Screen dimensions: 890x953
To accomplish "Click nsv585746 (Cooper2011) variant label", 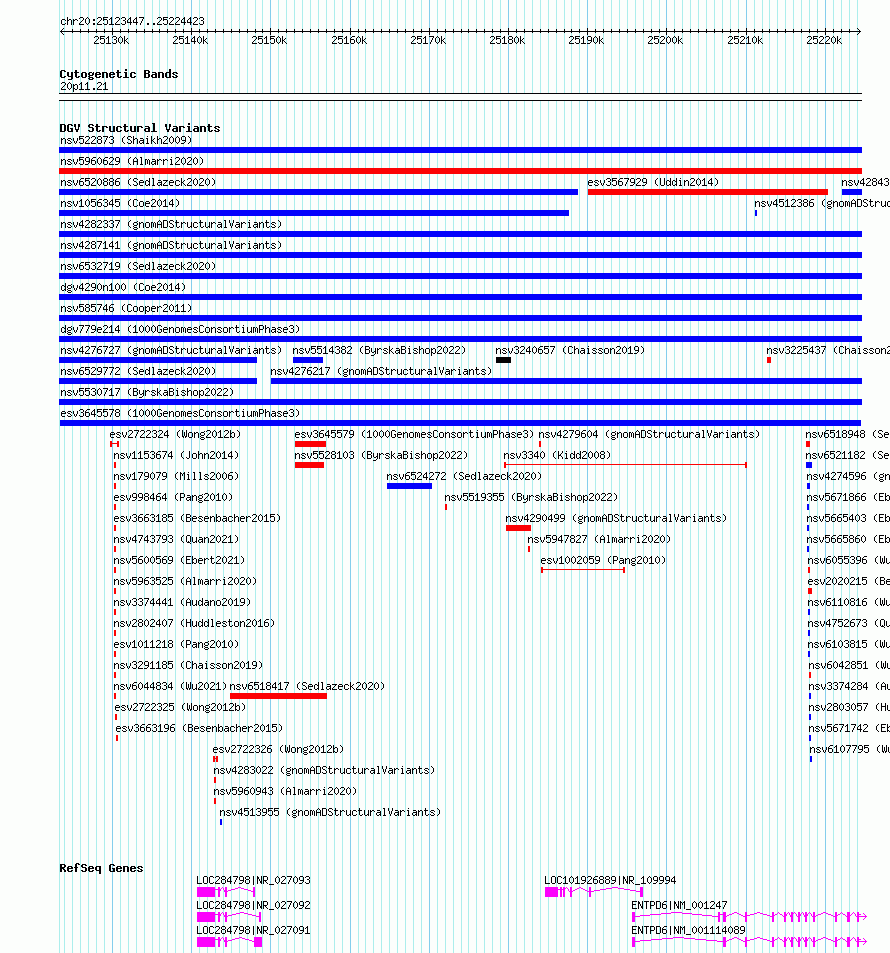I will pyautogui.click(x=126, y=308).
